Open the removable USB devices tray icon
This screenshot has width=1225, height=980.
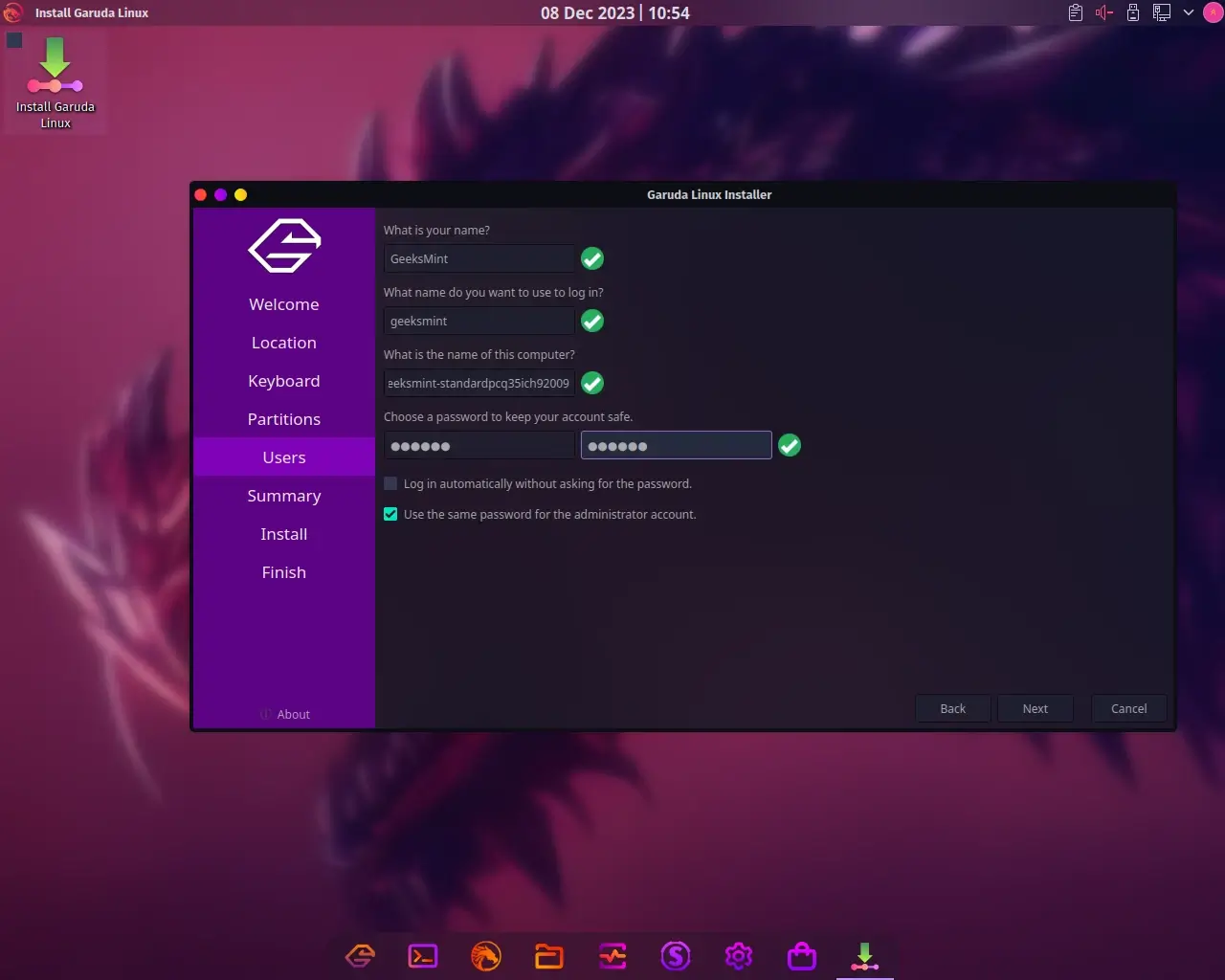click(x=1133, y=12)
